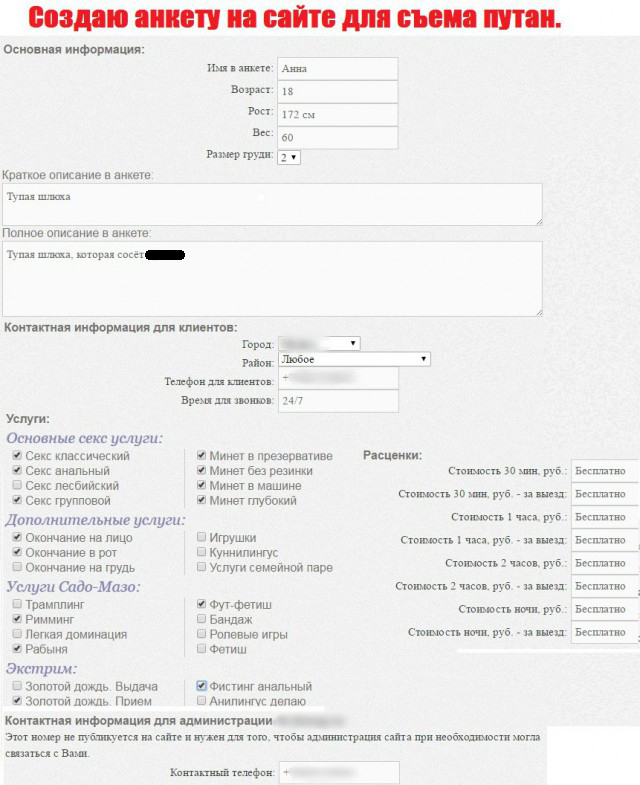
Task: Check the "Легкая доминация" checkbox
Action: pyautogui.click(x=18, y=634)
